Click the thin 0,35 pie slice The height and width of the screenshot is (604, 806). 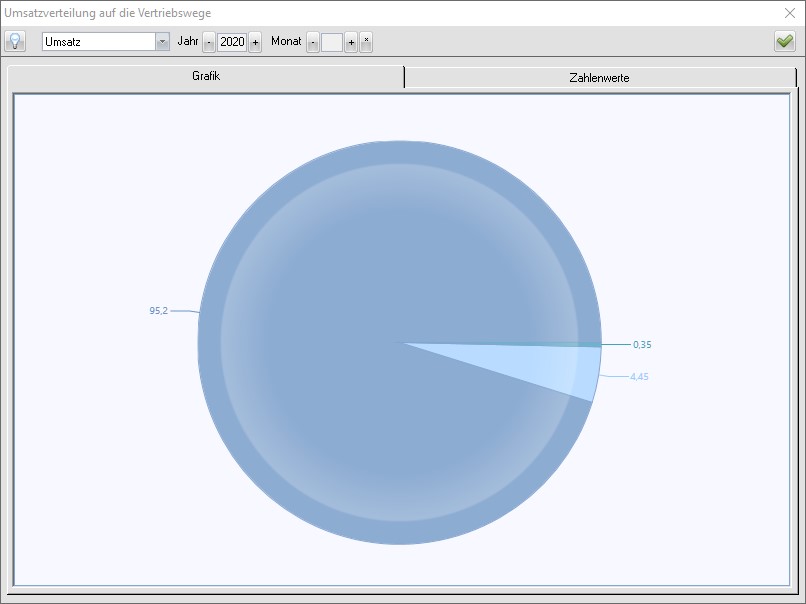pyautogui.click(x=585, y=345)
